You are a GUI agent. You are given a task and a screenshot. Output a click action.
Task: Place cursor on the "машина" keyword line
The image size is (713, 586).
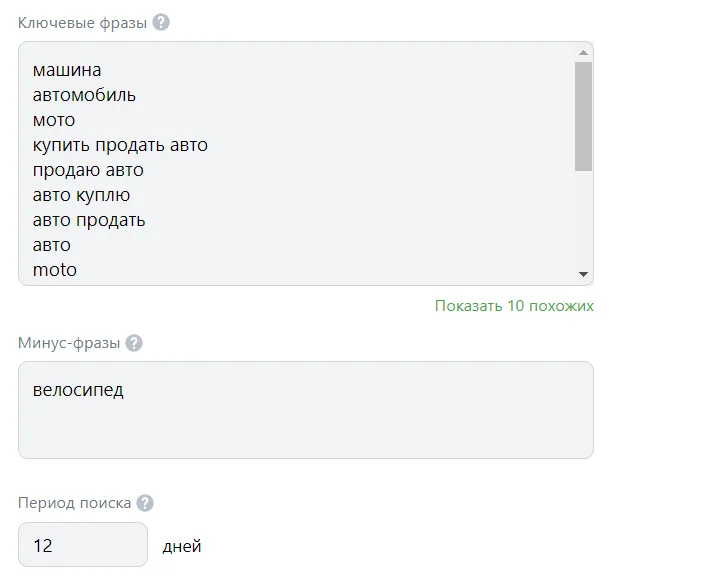(67, 70)
